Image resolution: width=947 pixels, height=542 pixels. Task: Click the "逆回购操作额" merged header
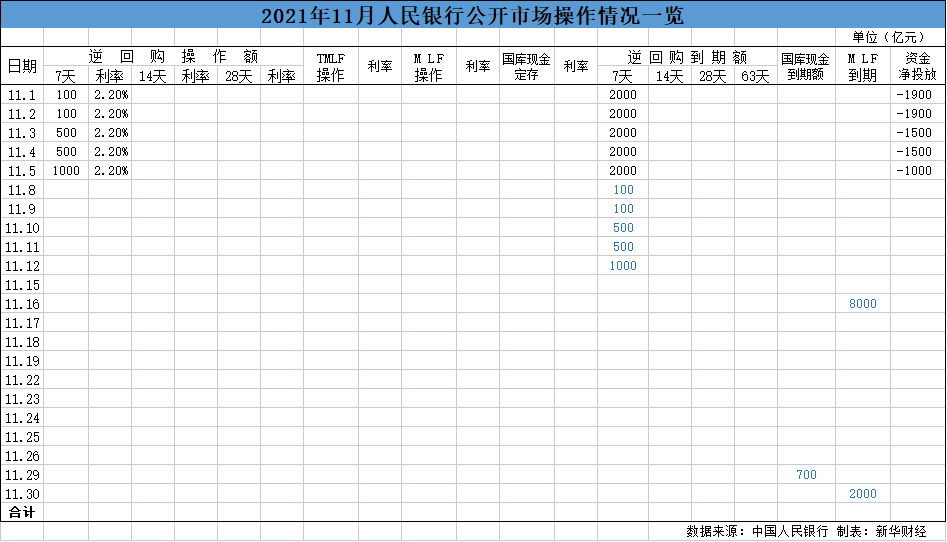(x=173, y=57)
